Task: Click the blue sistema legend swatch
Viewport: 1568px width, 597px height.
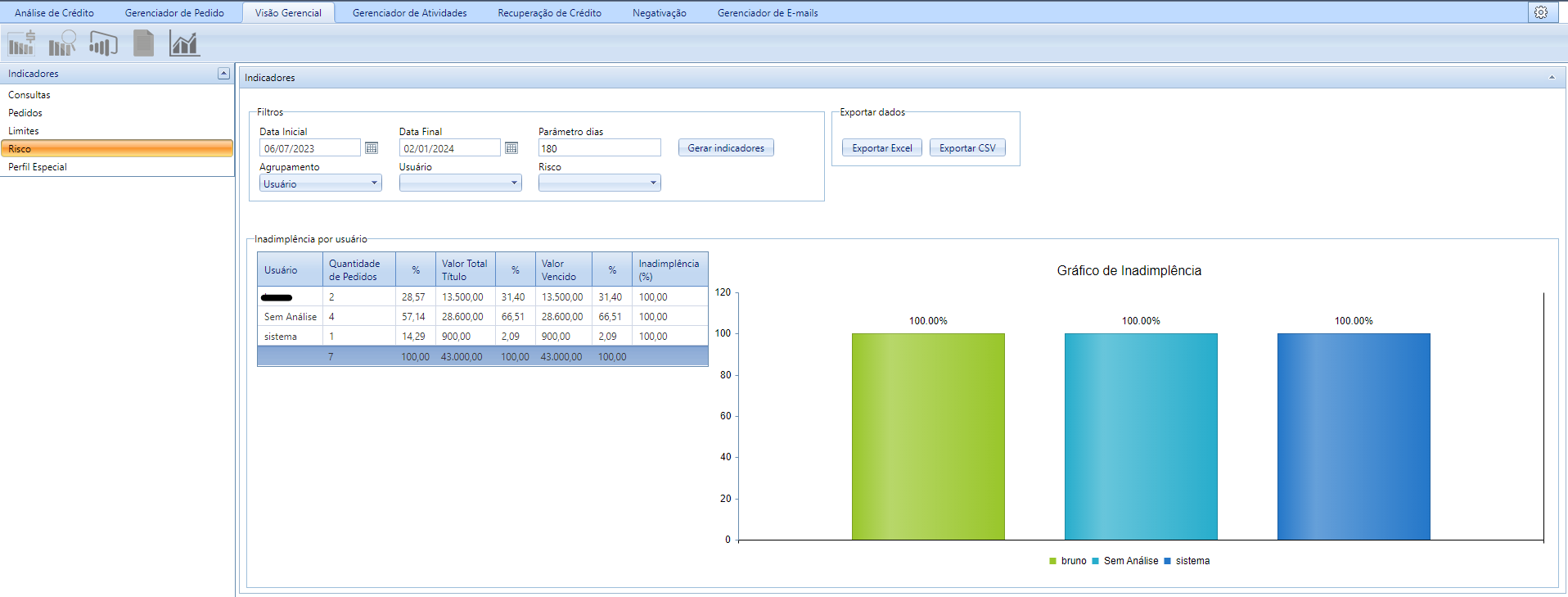Action: tap(1167, 561)
